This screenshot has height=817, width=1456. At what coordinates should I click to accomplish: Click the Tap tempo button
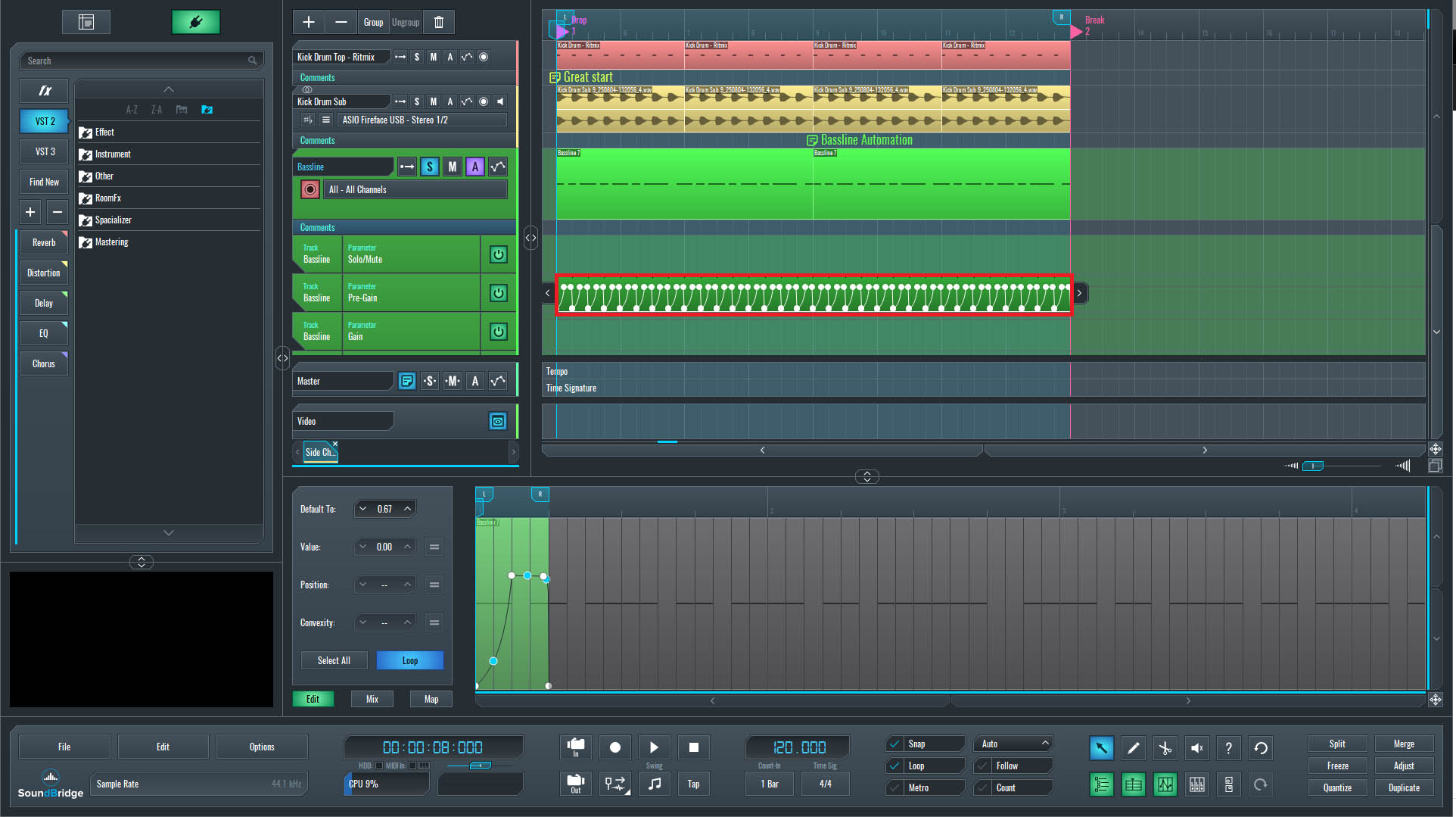click(x=694, y=784)
